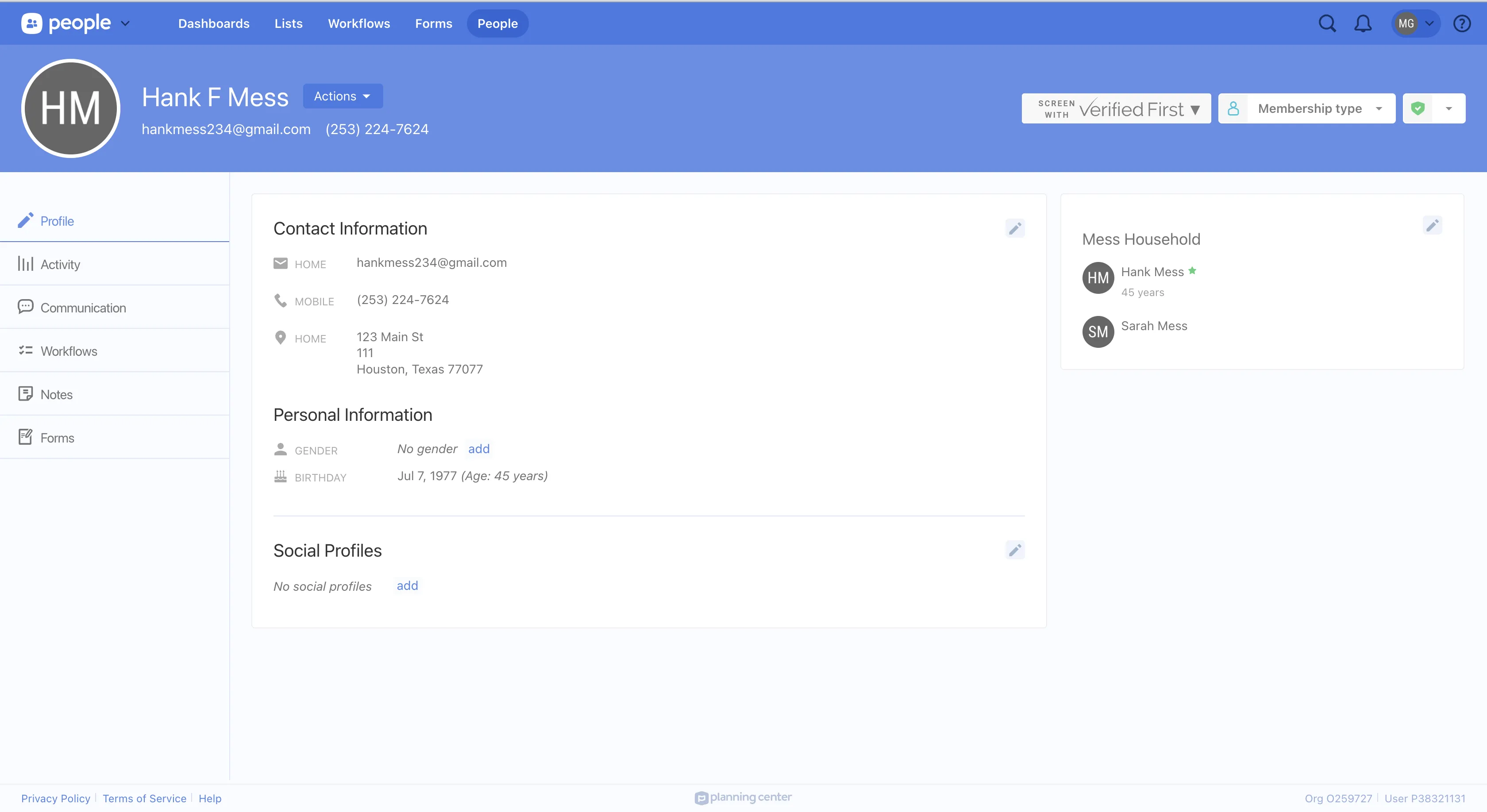
Task: Open Terms of Service
Action: tap(144, 798)
